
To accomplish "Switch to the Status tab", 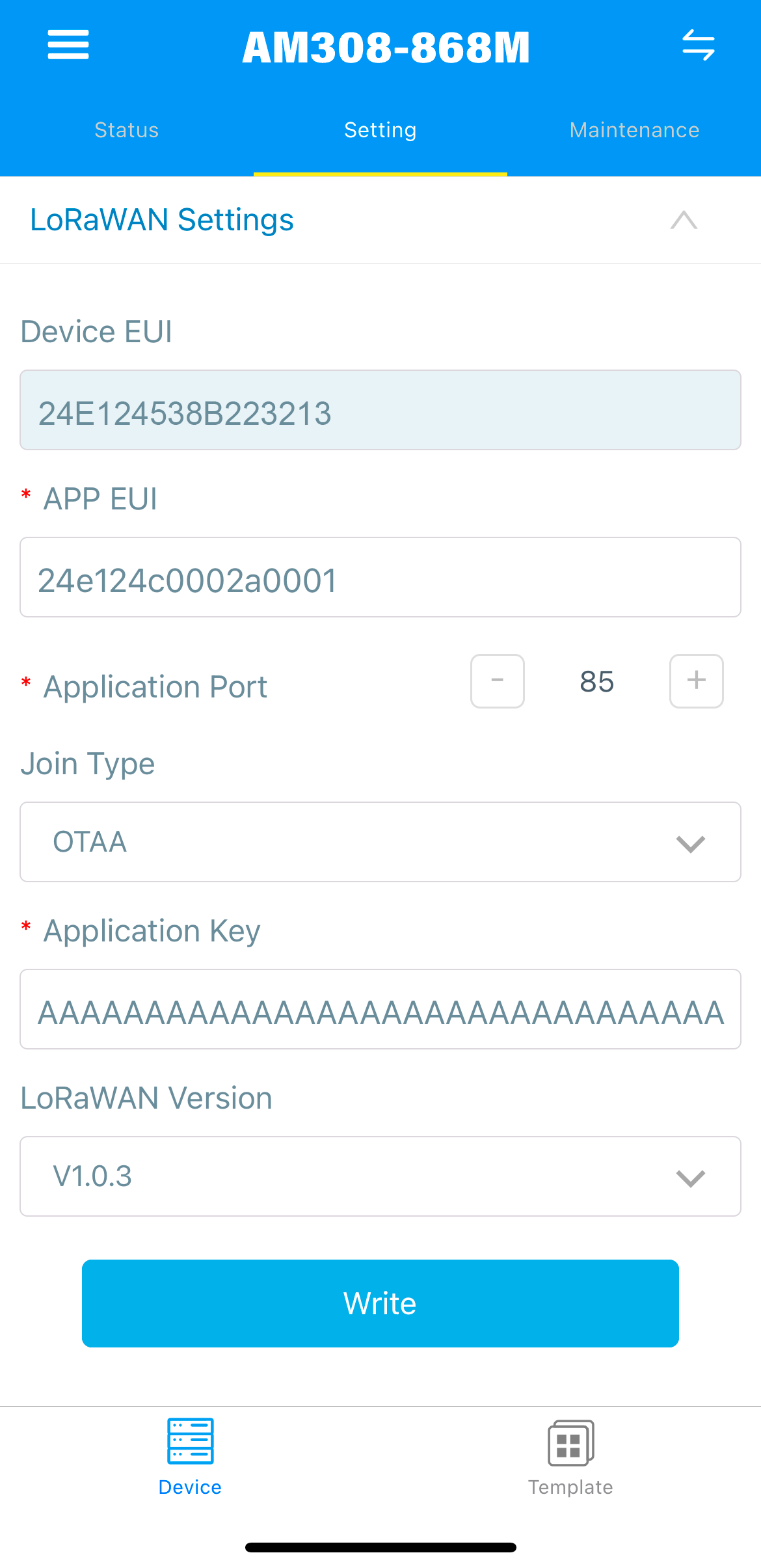I will click(x=127, y=130).
